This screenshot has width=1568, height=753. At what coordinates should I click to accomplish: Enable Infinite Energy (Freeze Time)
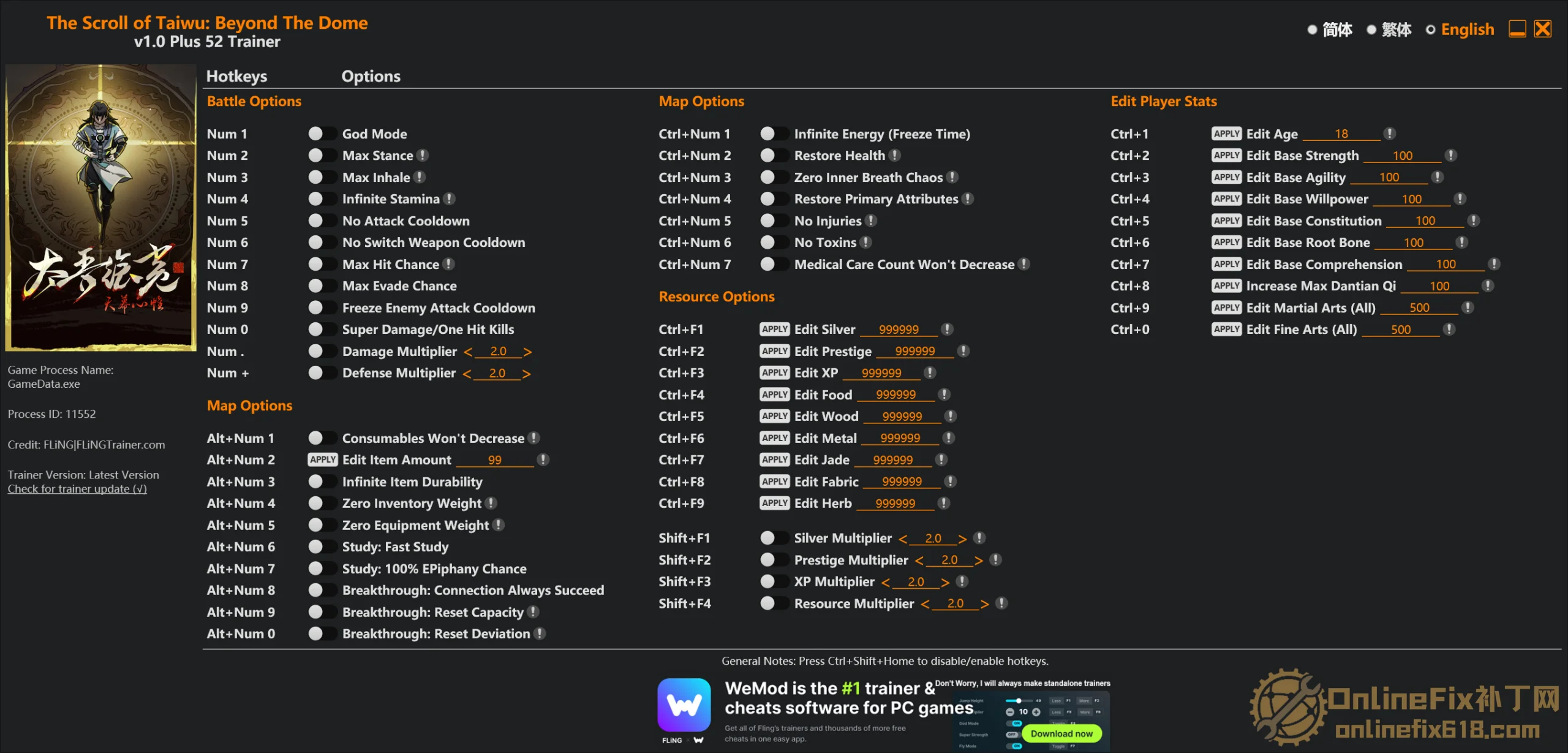(x=774, y=134)
